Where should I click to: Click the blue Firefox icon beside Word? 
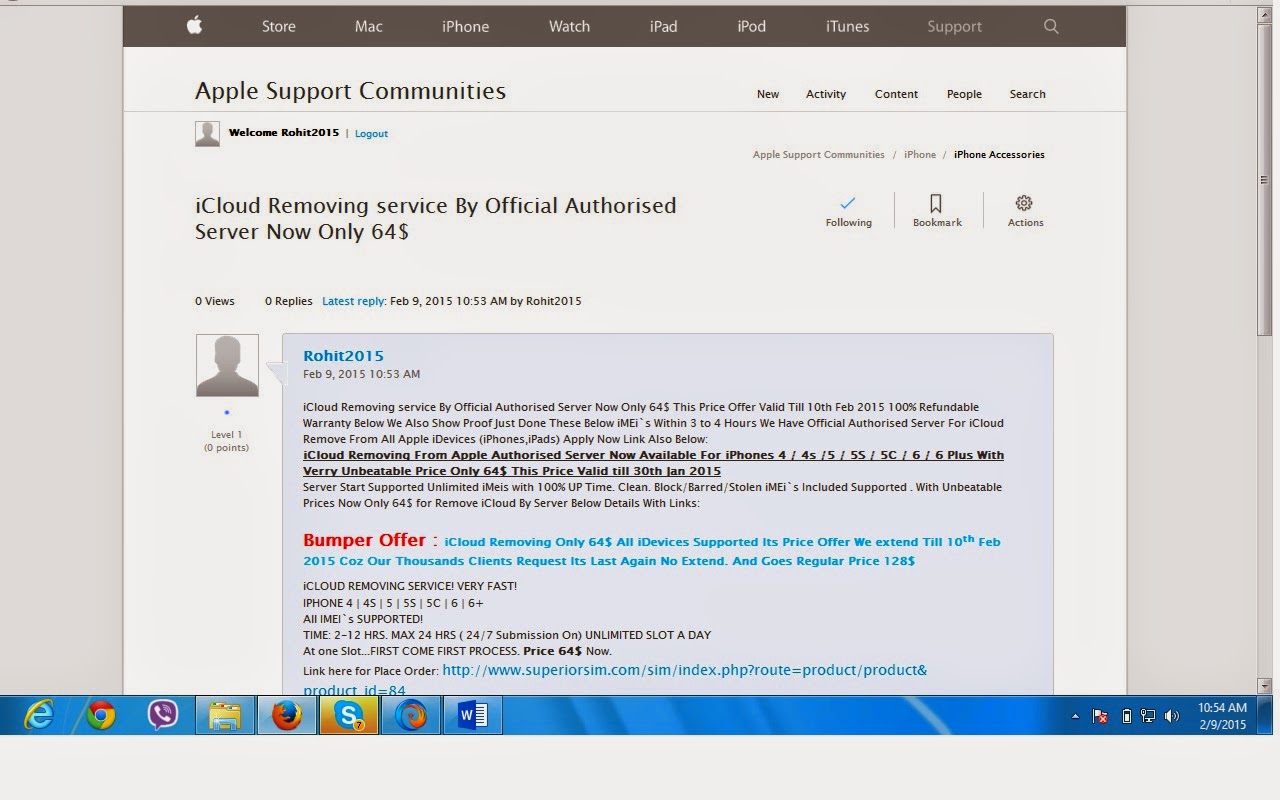(411, 715)
